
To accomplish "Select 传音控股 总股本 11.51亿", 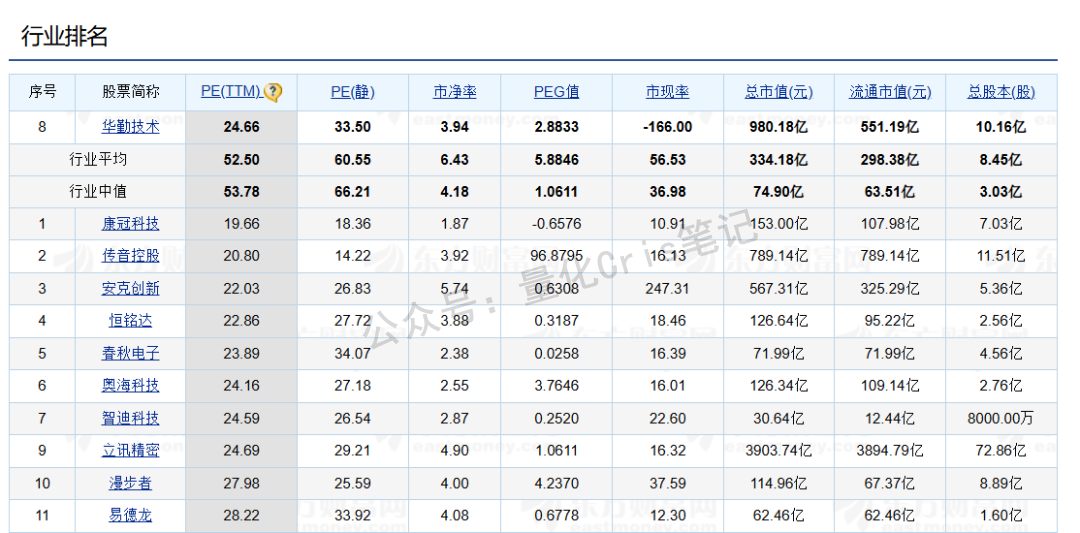I will tap(1001, 256).
